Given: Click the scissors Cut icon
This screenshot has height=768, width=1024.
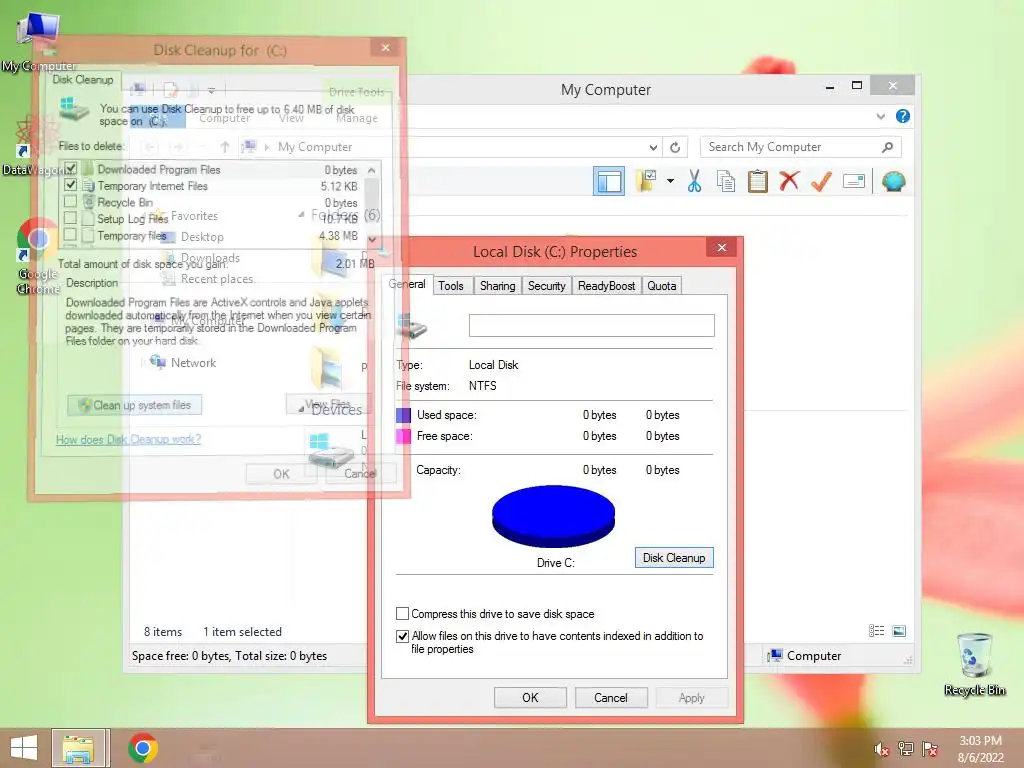Looking at the screenshot, I should (x=694, y=181).
